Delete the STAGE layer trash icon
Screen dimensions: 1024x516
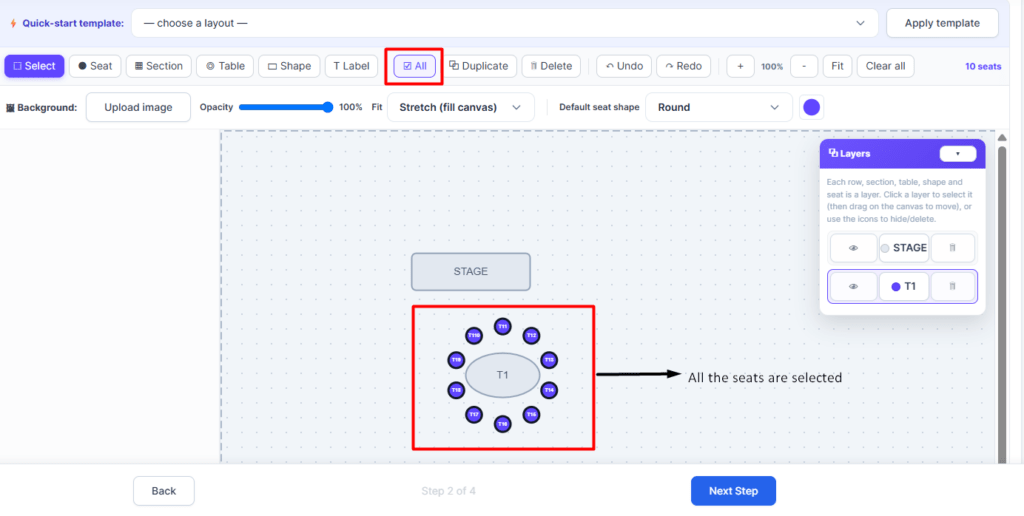(952, 248)
